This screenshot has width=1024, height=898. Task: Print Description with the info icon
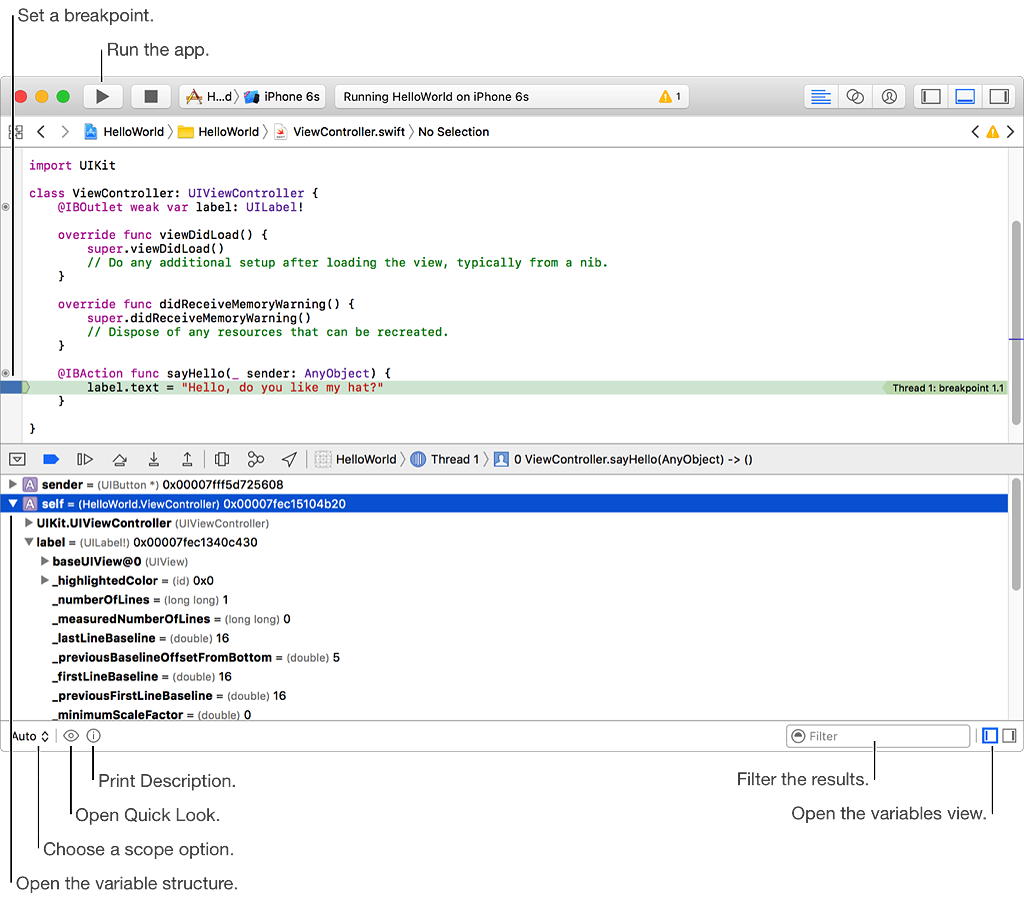pos(93,736)
